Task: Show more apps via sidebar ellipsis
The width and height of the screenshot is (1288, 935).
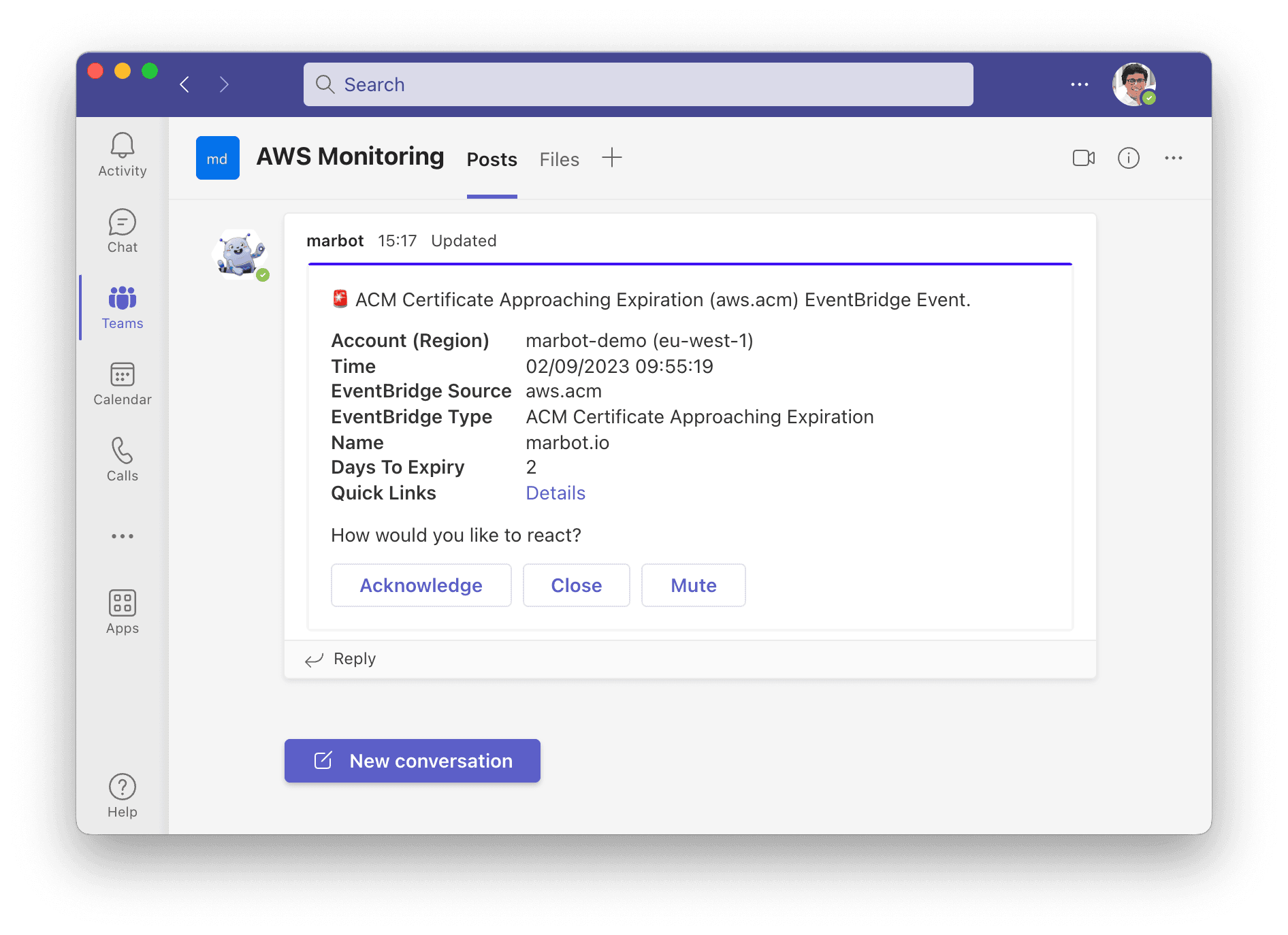Action: click(x=123, y=536)
